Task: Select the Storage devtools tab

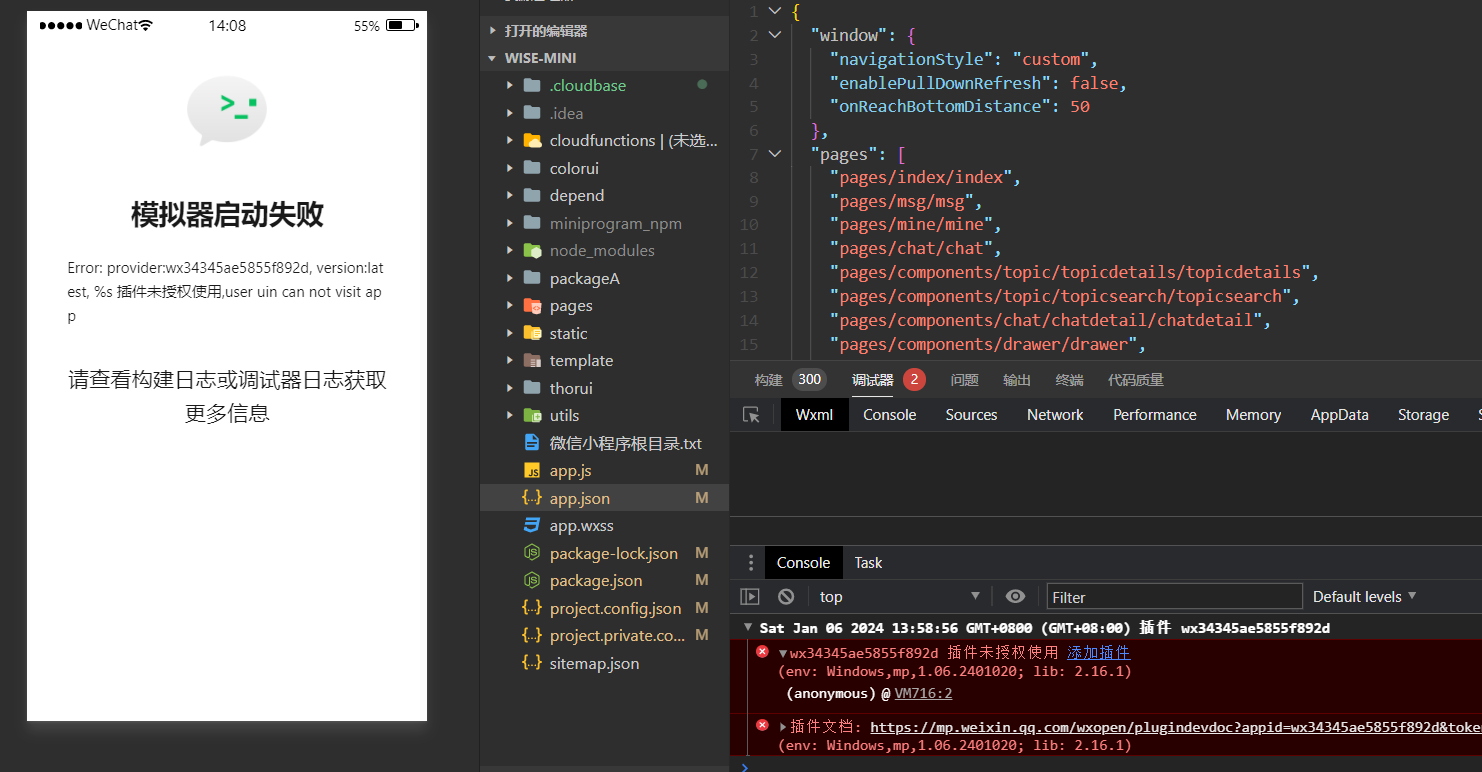Action: pyautogui.click(x=1423, y=415)
